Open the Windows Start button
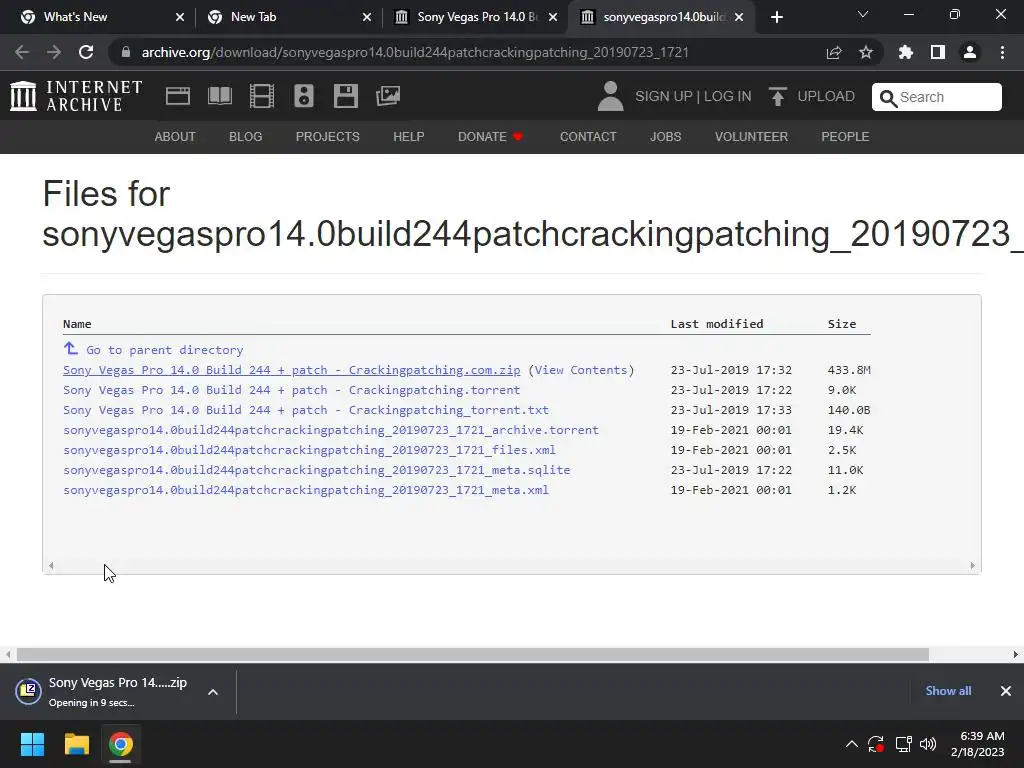The height and width of the screenshot is (768, 1024). [32, 744]
